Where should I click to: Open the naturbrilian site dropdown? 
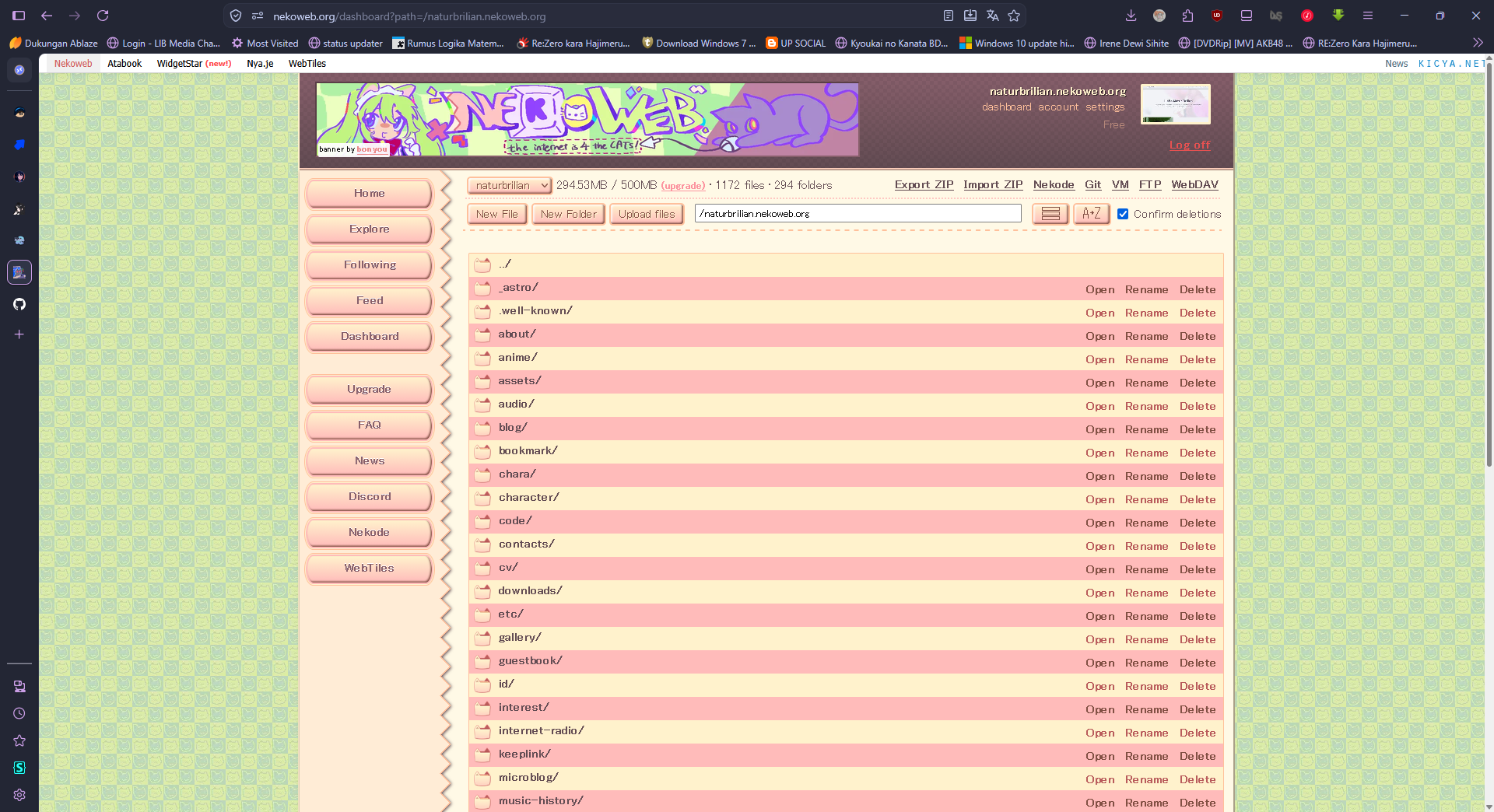point(510,185)
